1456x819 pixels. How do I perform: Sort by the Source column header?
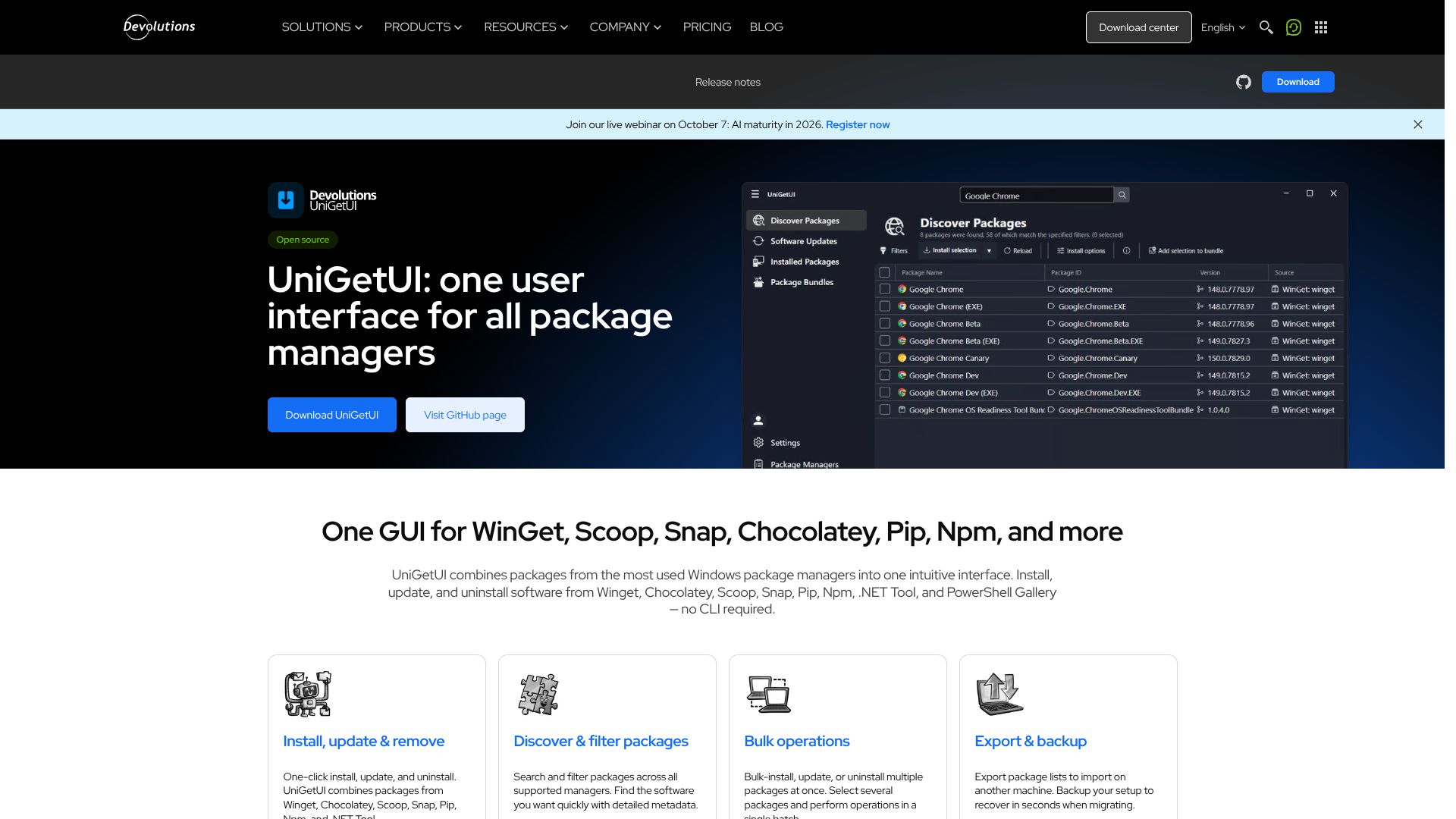pos(1285,273)
